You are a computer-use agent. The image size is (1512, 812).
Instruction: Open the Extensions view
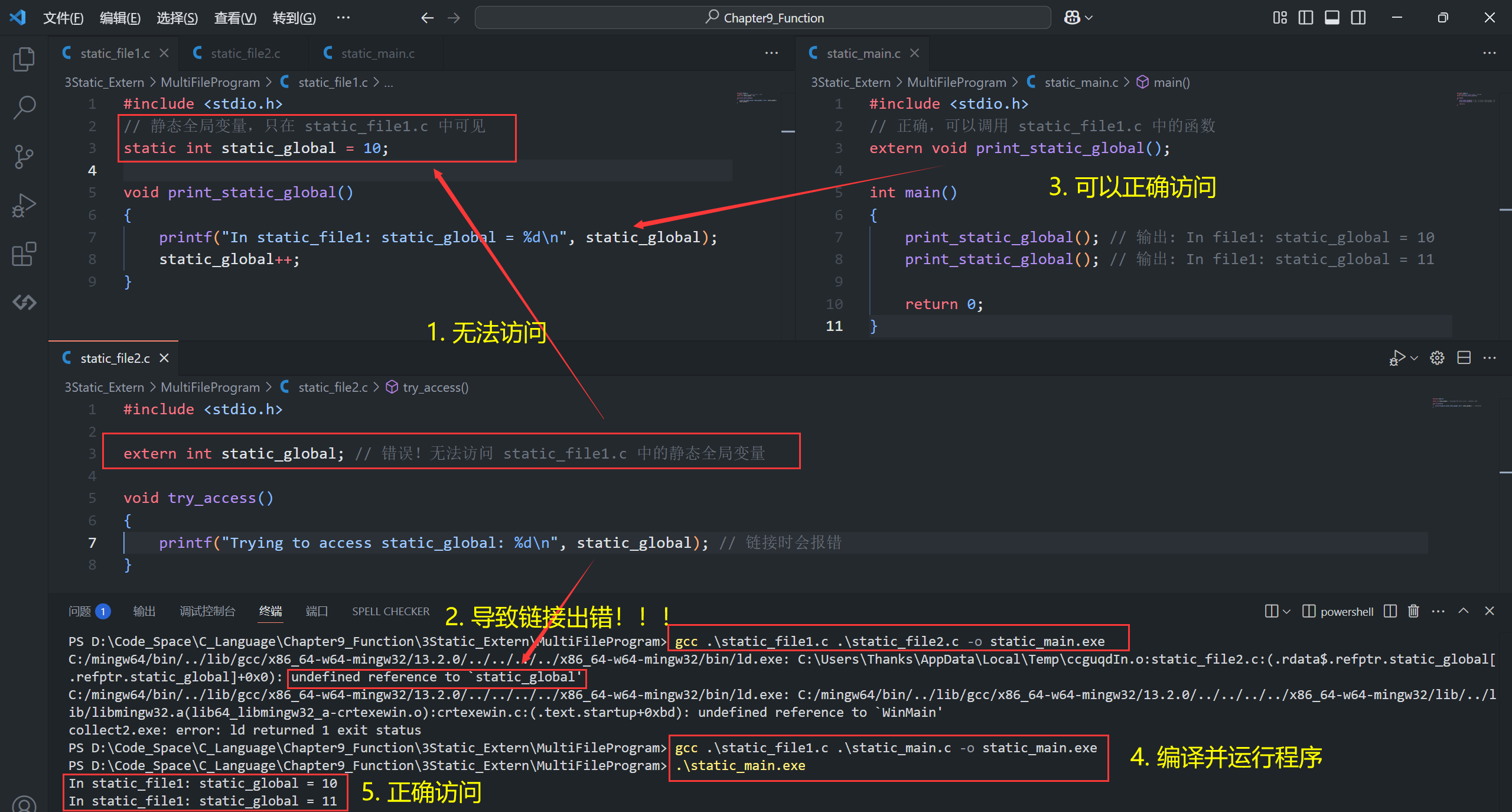(24, 254)
